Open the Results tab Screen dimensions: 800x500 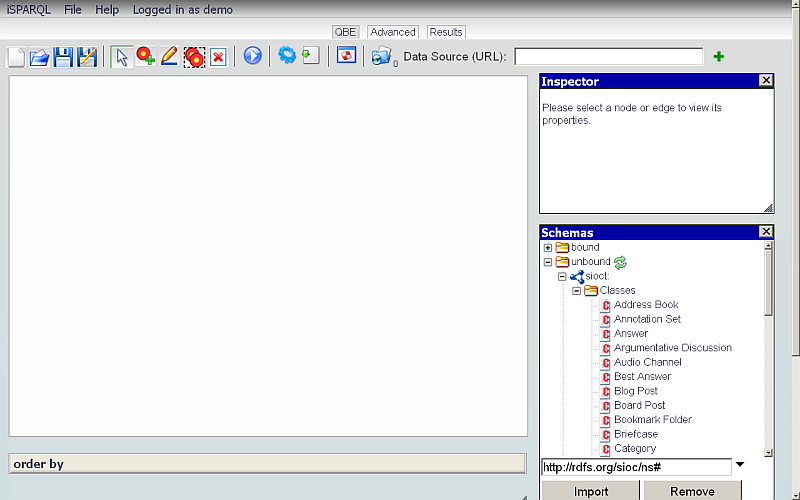click(x=446, y=32)
